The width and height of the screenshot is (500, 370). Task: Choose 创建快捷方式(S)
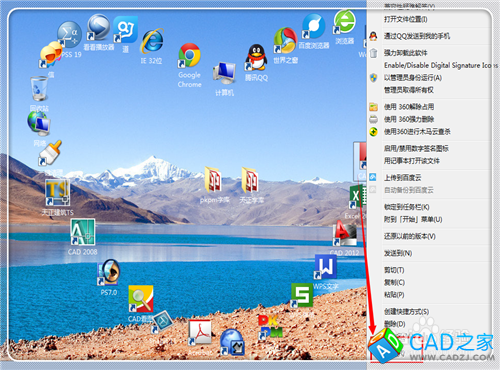406,312
